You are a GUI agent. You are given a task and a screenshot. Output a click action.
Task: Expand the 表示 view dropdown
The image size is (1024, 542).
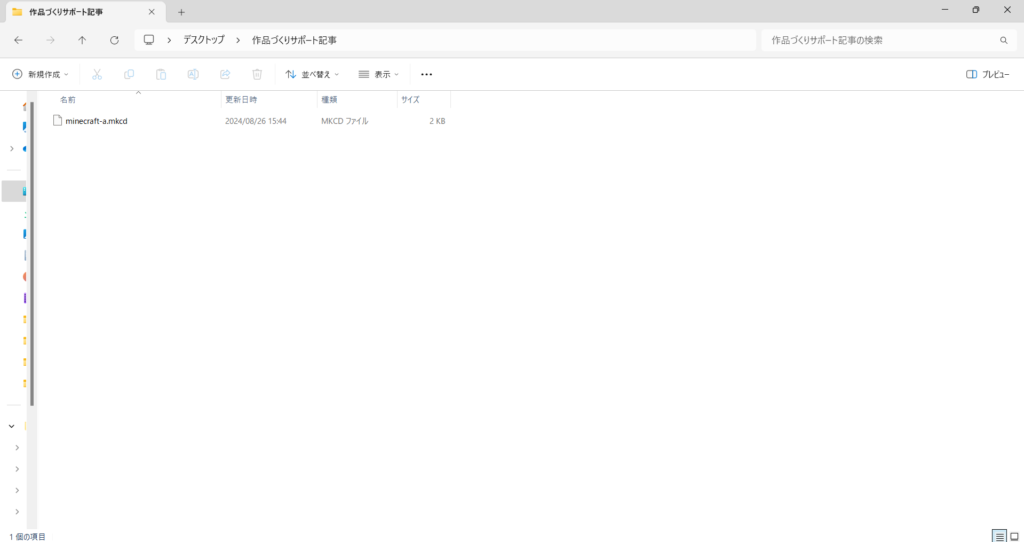tap(378, 74)
